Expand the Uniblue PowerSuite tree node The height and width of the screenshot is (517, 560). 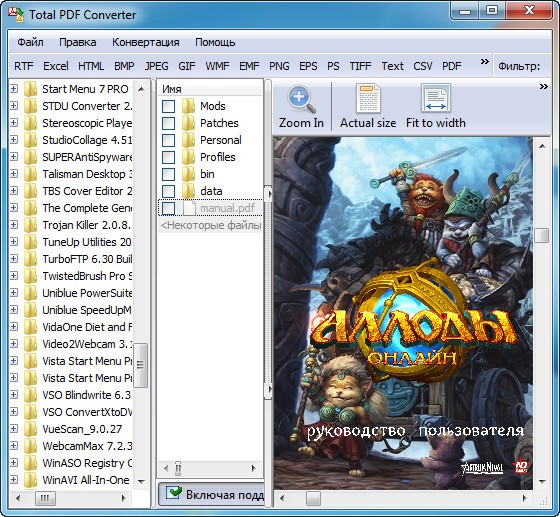[x=14, y=293]
